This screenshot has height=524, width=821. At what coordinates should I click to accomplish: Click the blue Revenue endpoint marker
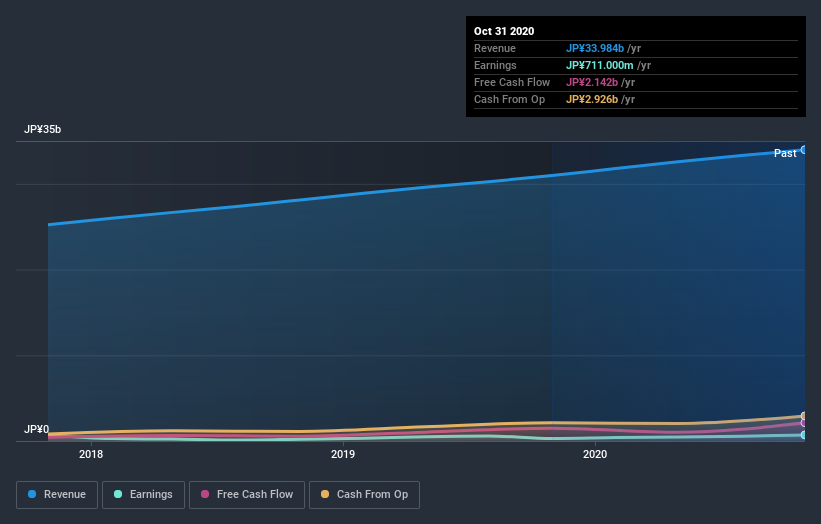tap(804, 150)
